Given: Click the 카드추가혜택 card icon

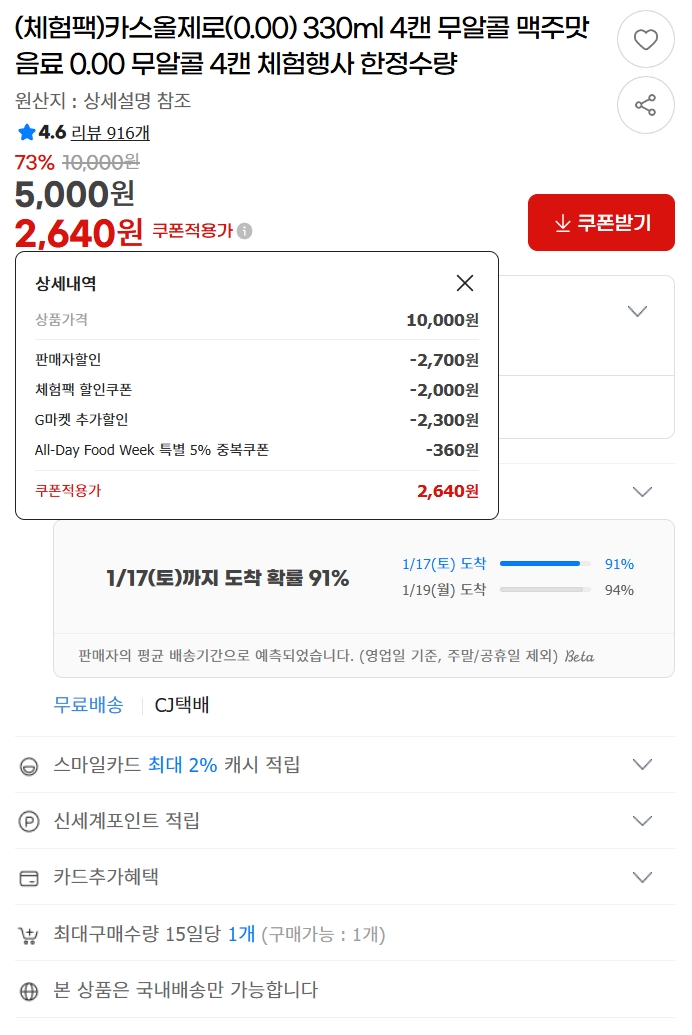Looking at the screenshot, I should pos(29,878).
